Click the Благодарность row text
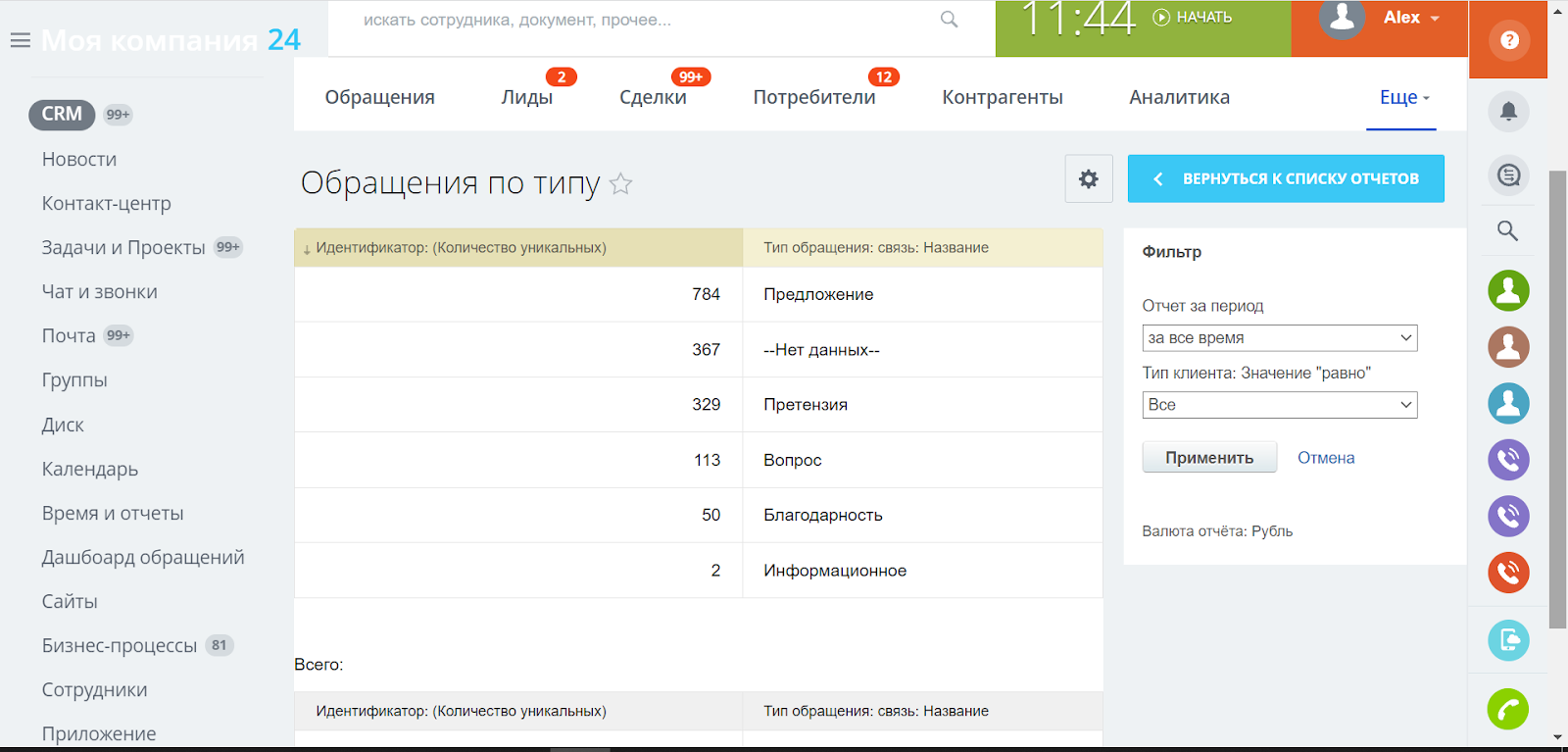The height and width of the screenshot is (752, 1568). (823, 515)
